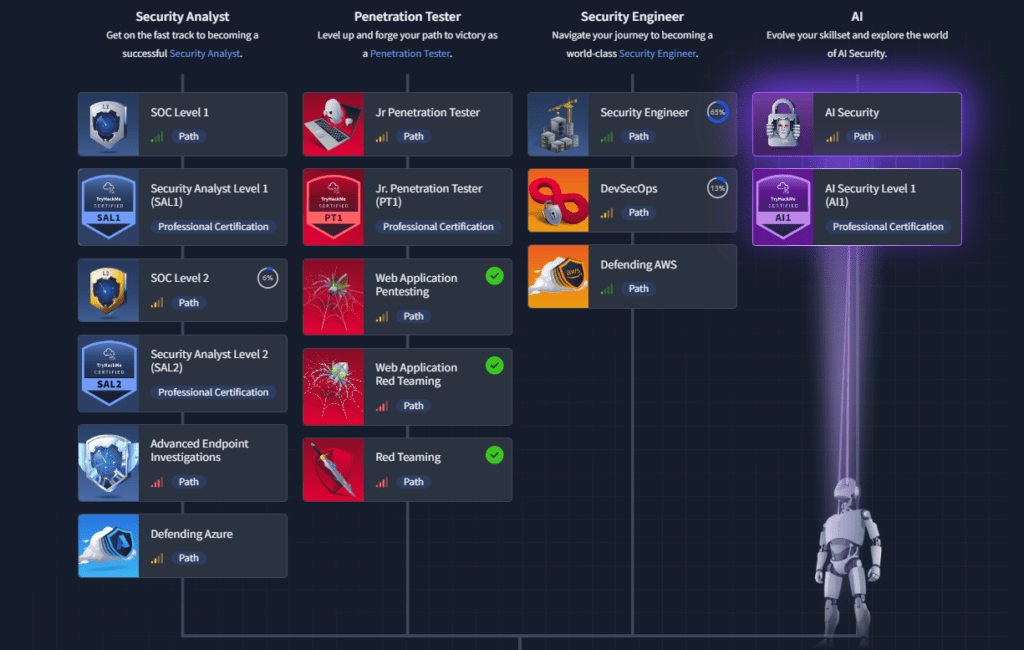Screen dimensions: 1024x650
Task: Click the Path tag on DevSecOps
Action: click(639, 213)
